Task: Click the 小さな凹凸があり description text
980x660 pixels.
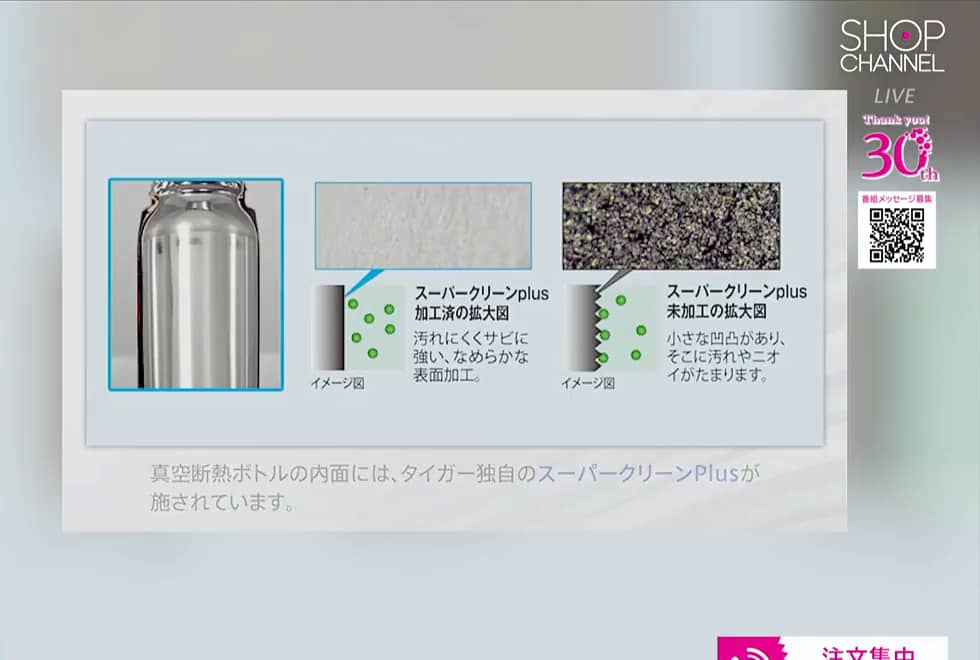Action: (x=726, y=356)
